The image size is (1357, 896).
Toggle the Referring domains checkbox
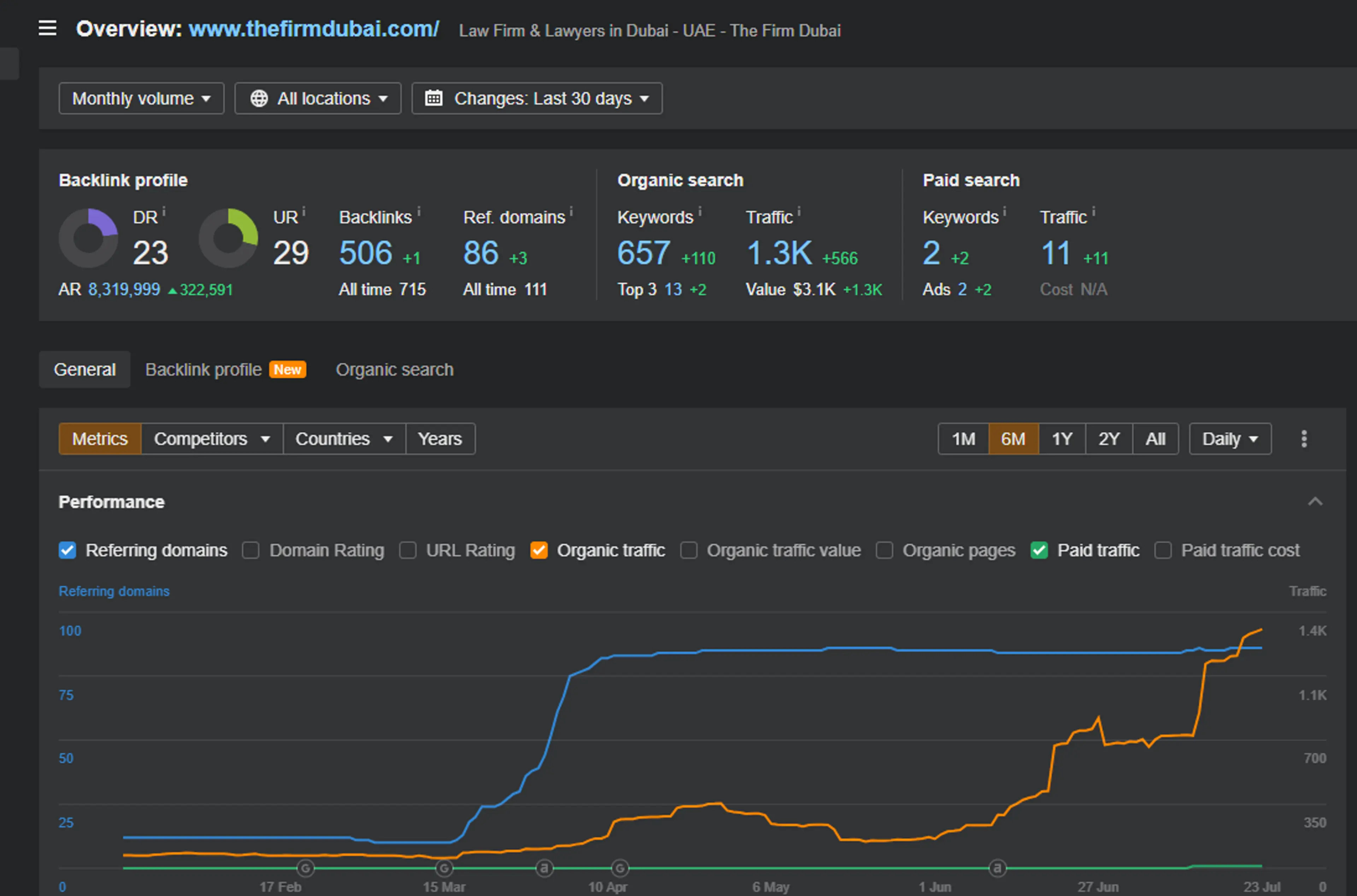[x=67, y=550]
